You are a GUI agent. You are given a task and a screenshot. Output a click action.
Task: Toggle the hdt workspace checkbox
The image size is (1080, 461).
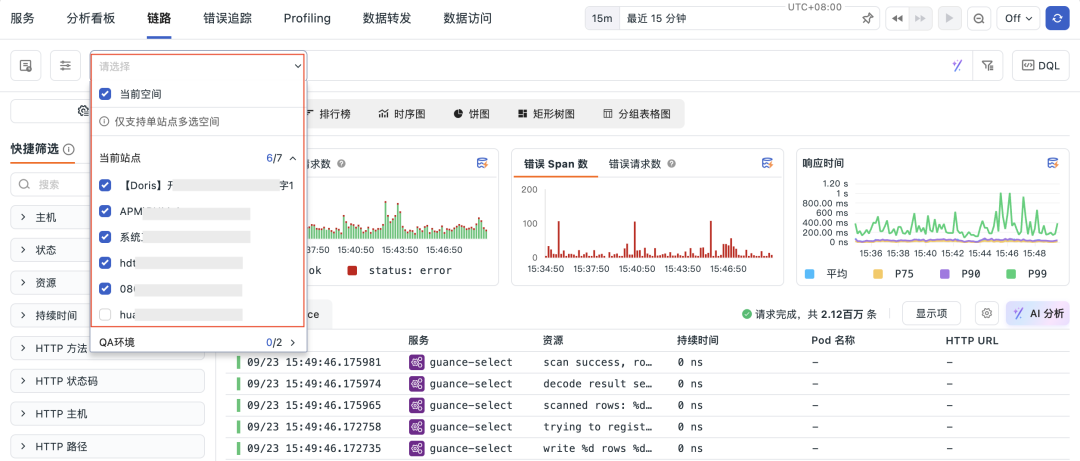click(105, 263)
